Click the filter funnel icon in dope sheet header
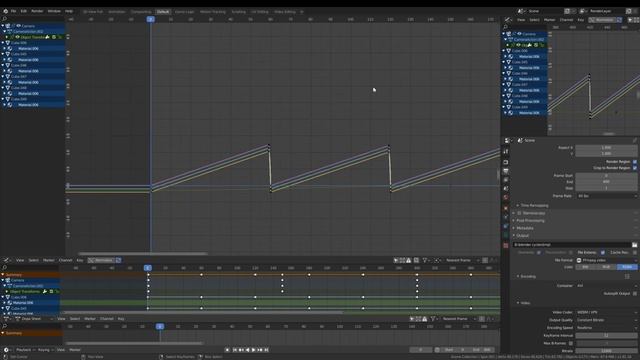 433,319
